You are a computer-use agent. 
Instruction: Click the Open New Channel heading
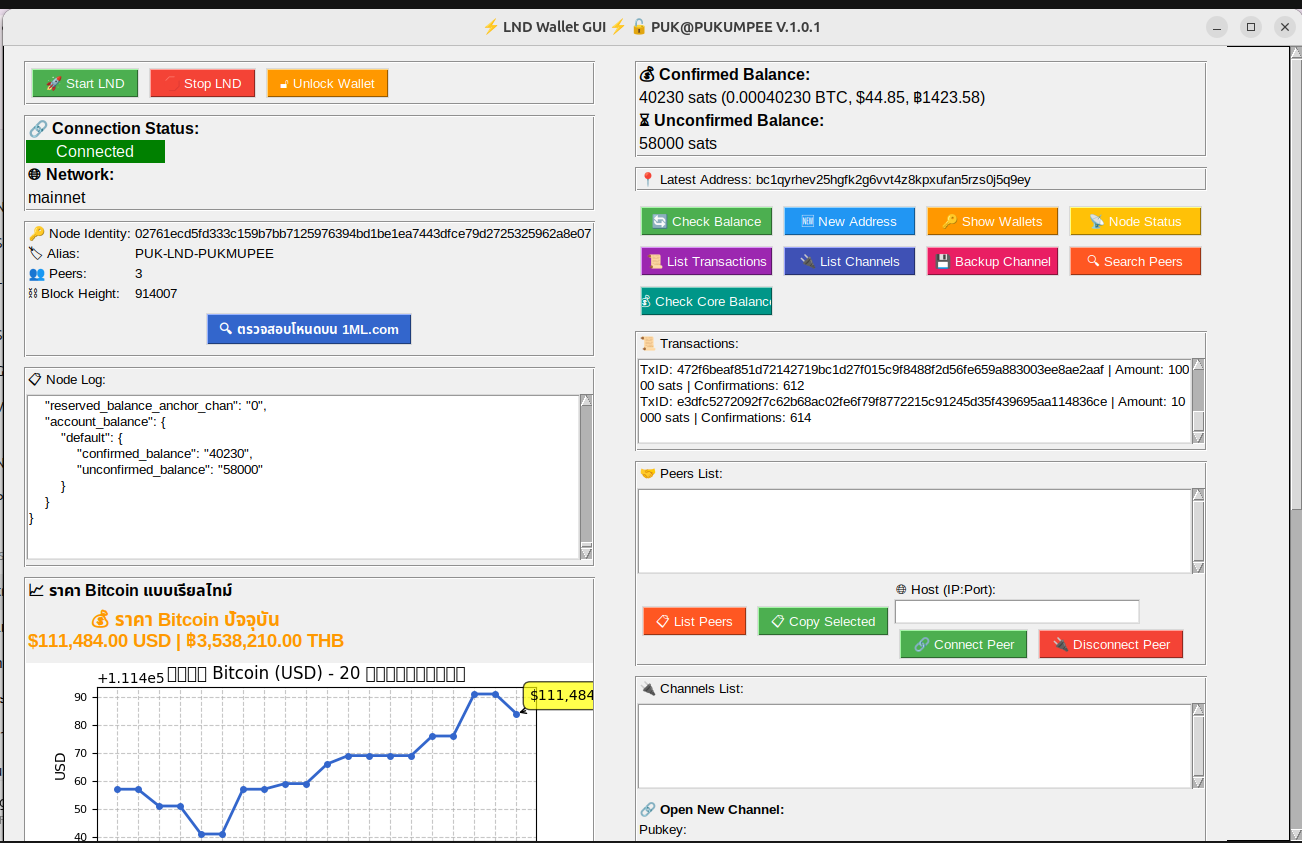tap(712, 809)
